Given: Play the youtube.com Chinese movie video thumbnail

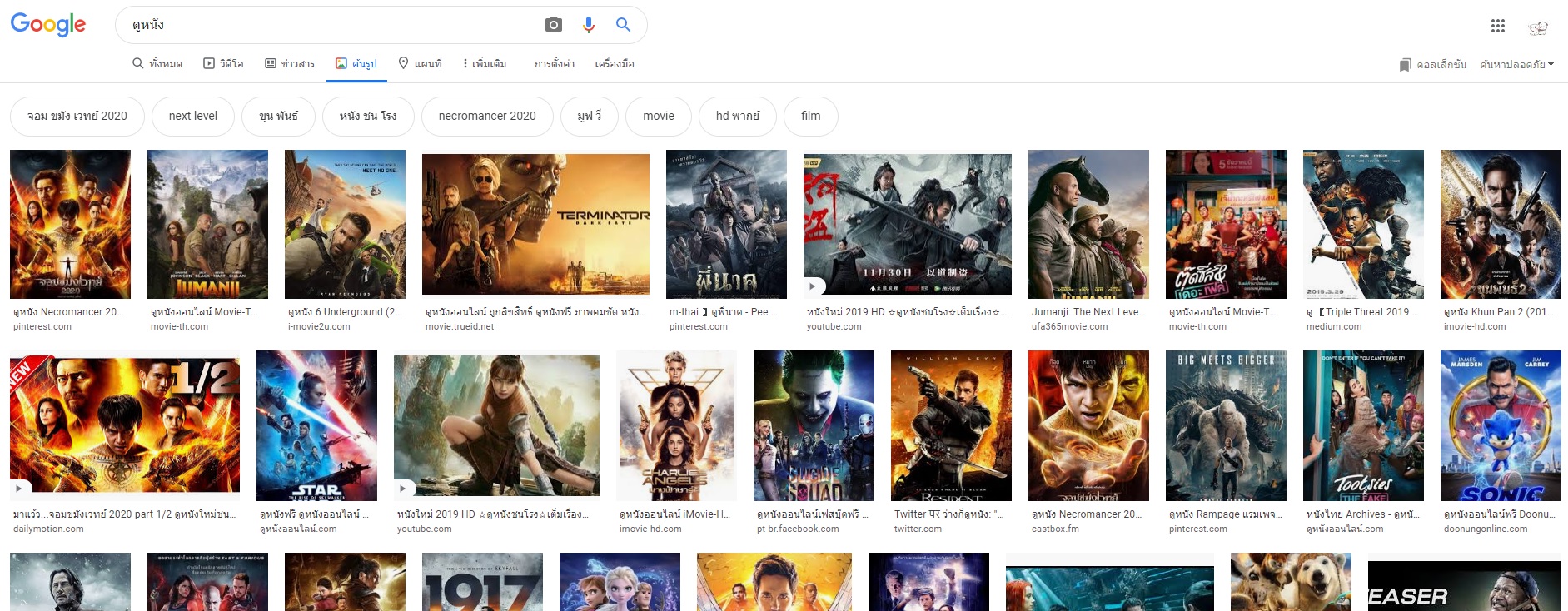Looking at the screenshot, I should [x=908, y=222].
